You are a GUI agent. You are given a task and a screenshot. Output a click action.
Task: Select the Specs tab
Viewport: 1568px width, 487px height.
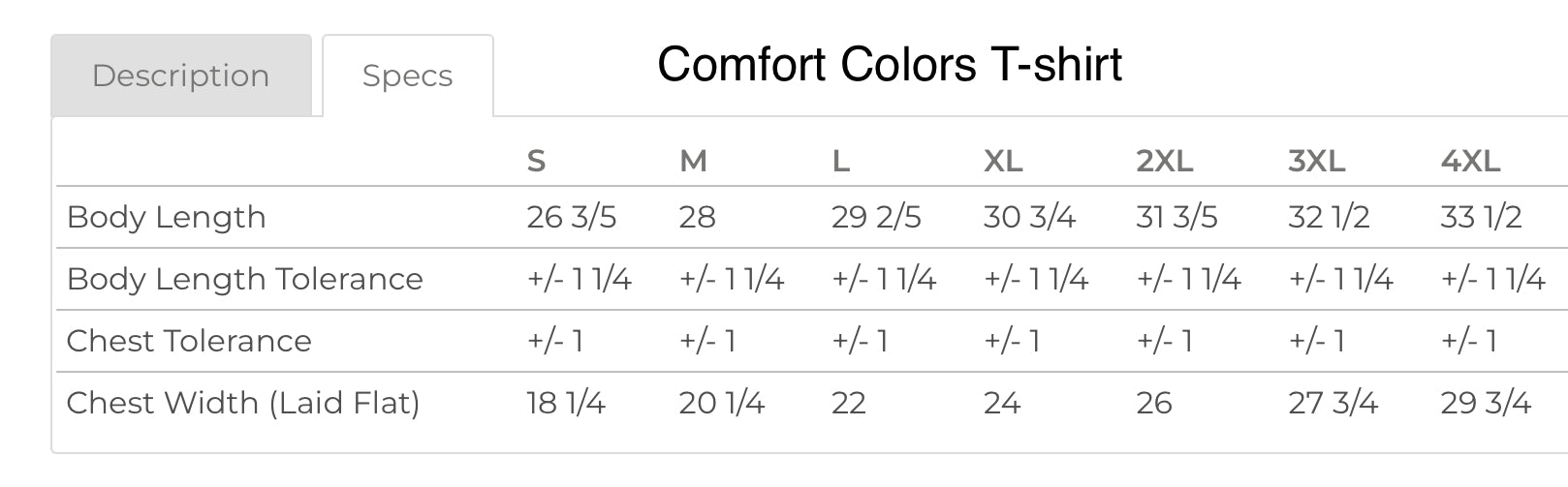(x=407, y=76)
